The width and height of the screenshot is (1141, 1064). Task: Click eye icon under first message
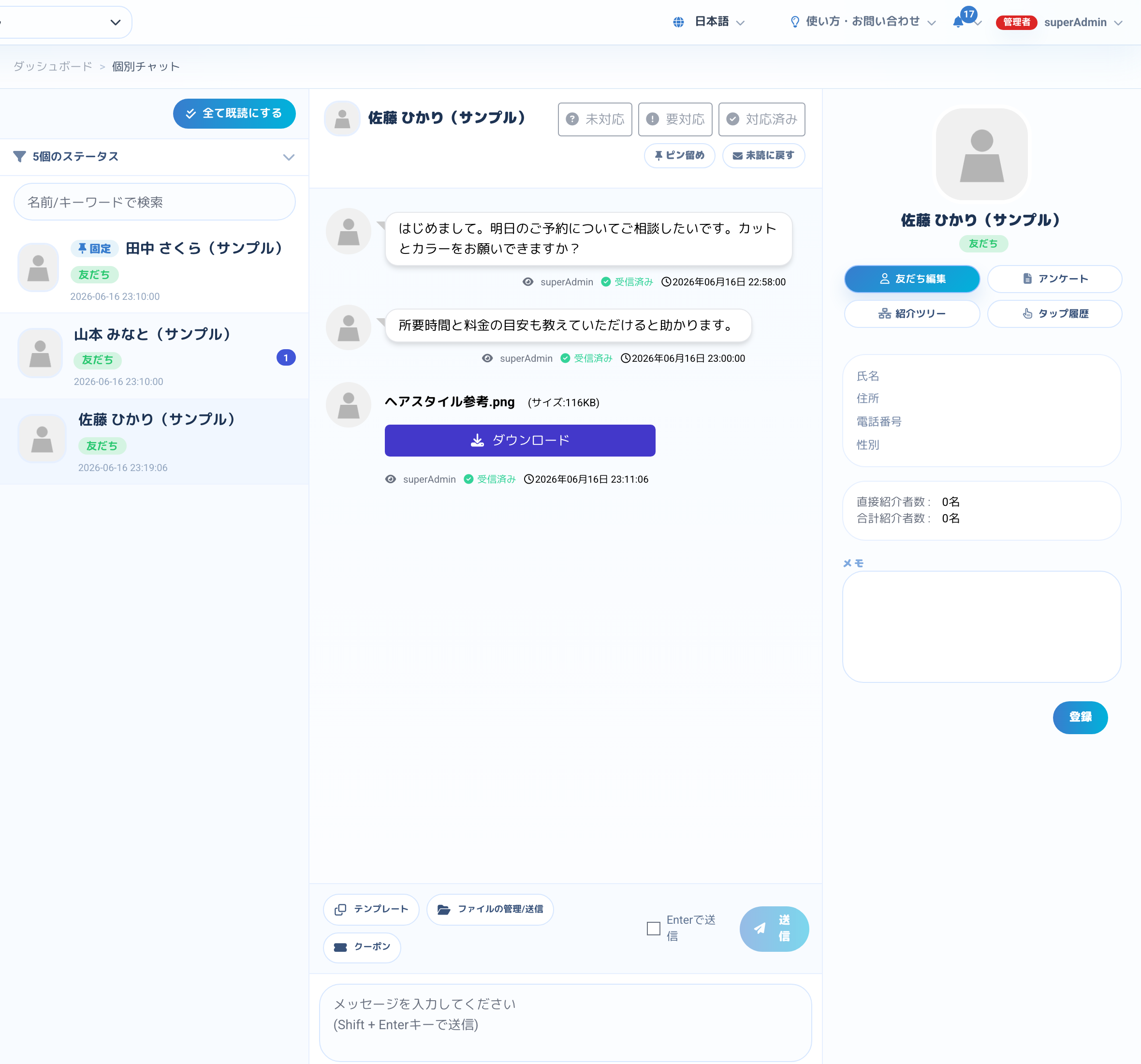click(528, 282)
